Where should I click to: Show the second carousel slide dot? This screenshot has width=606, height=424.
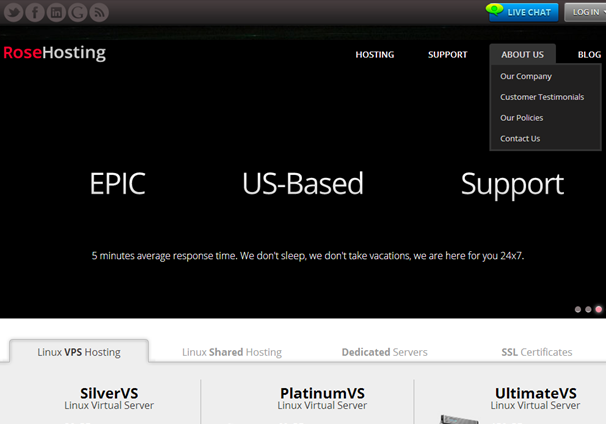[x=588, y=310]
